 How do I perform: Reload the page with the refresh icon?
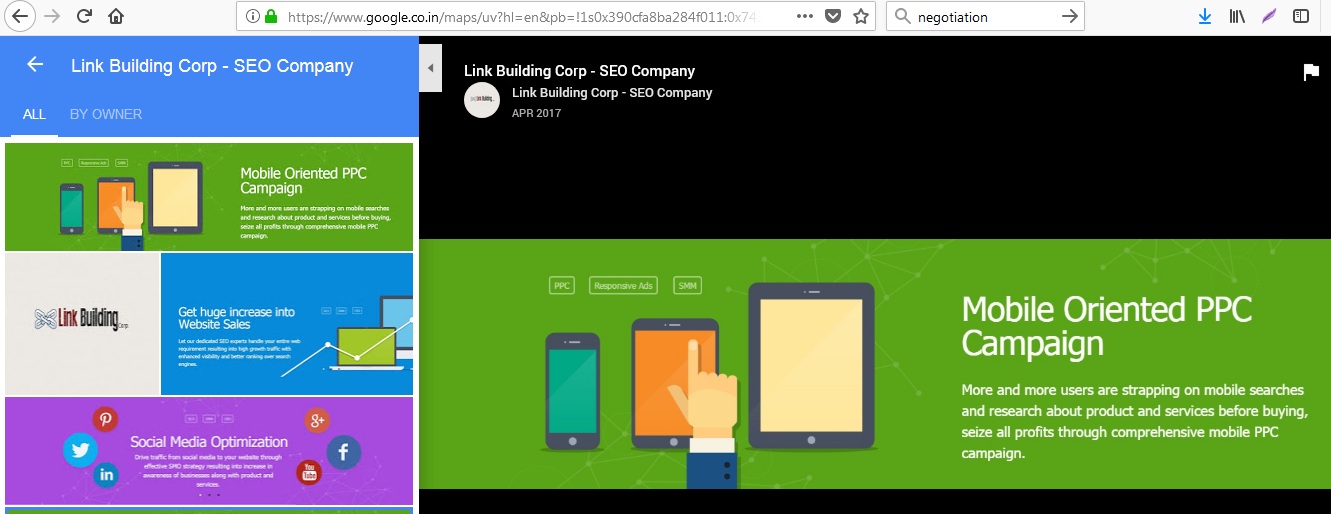coord(85,16)
